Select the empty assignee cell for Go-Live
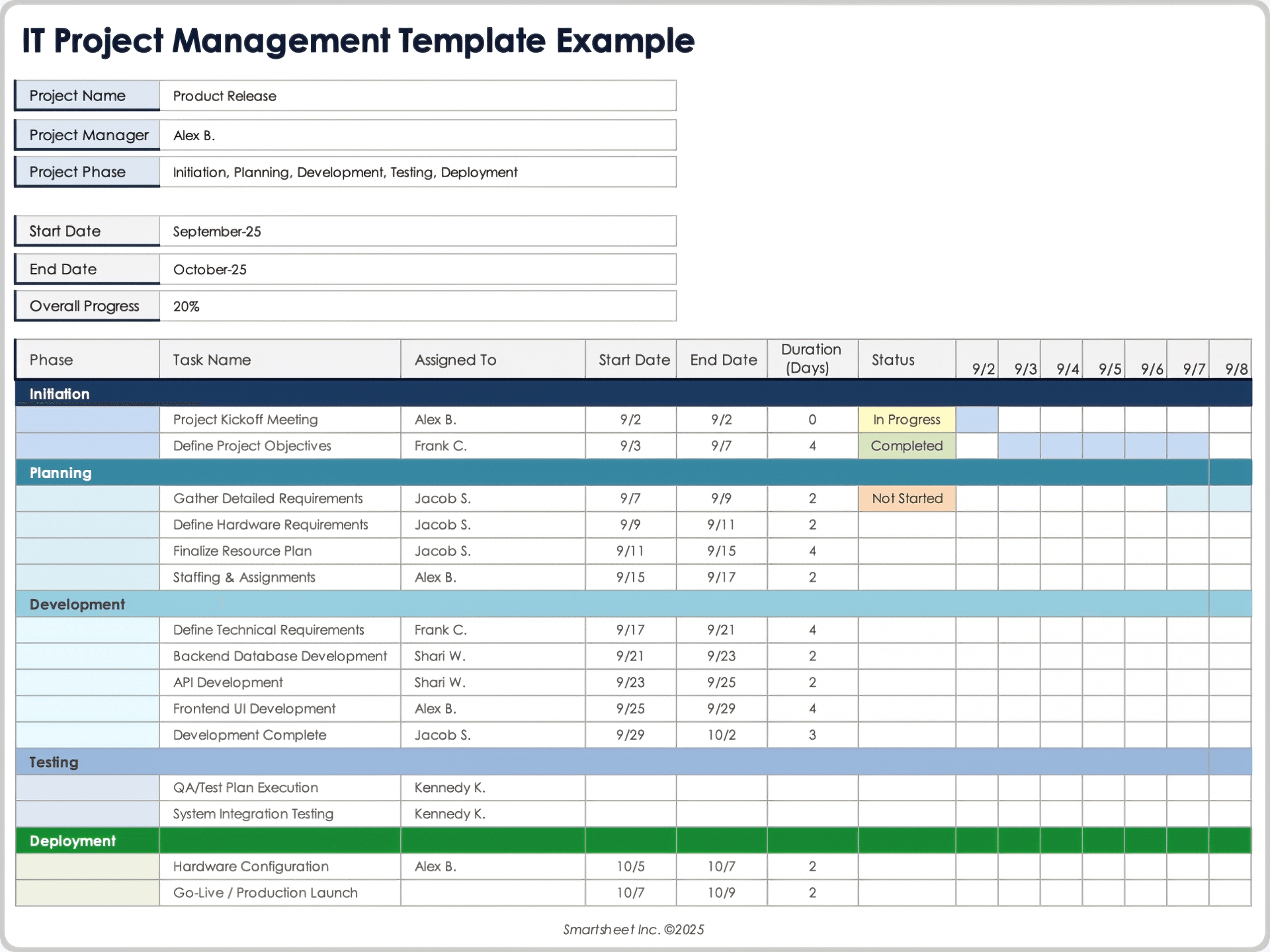Image resolution: width=1270 pixels, height=952 pixels. click(492, 893)
